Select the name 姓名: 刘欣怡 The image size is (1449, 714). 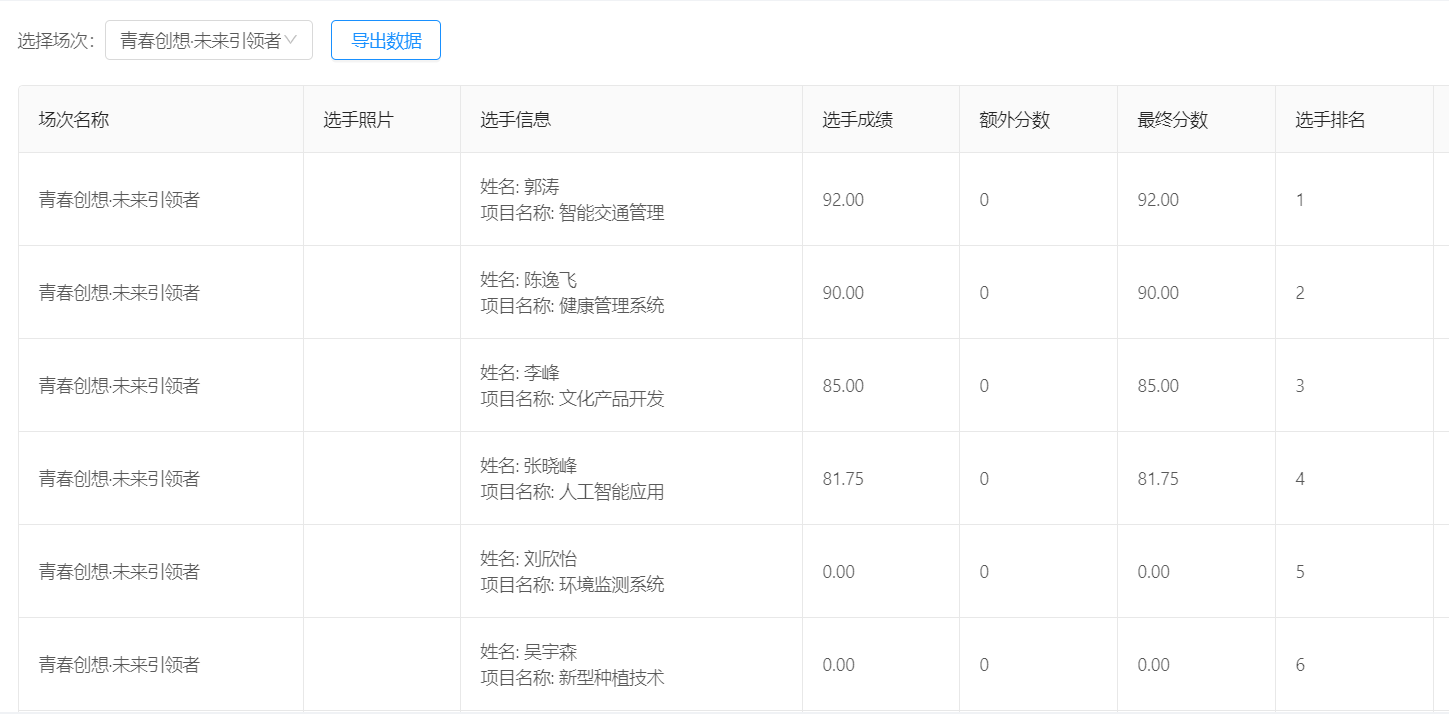(x=529, y=559)
